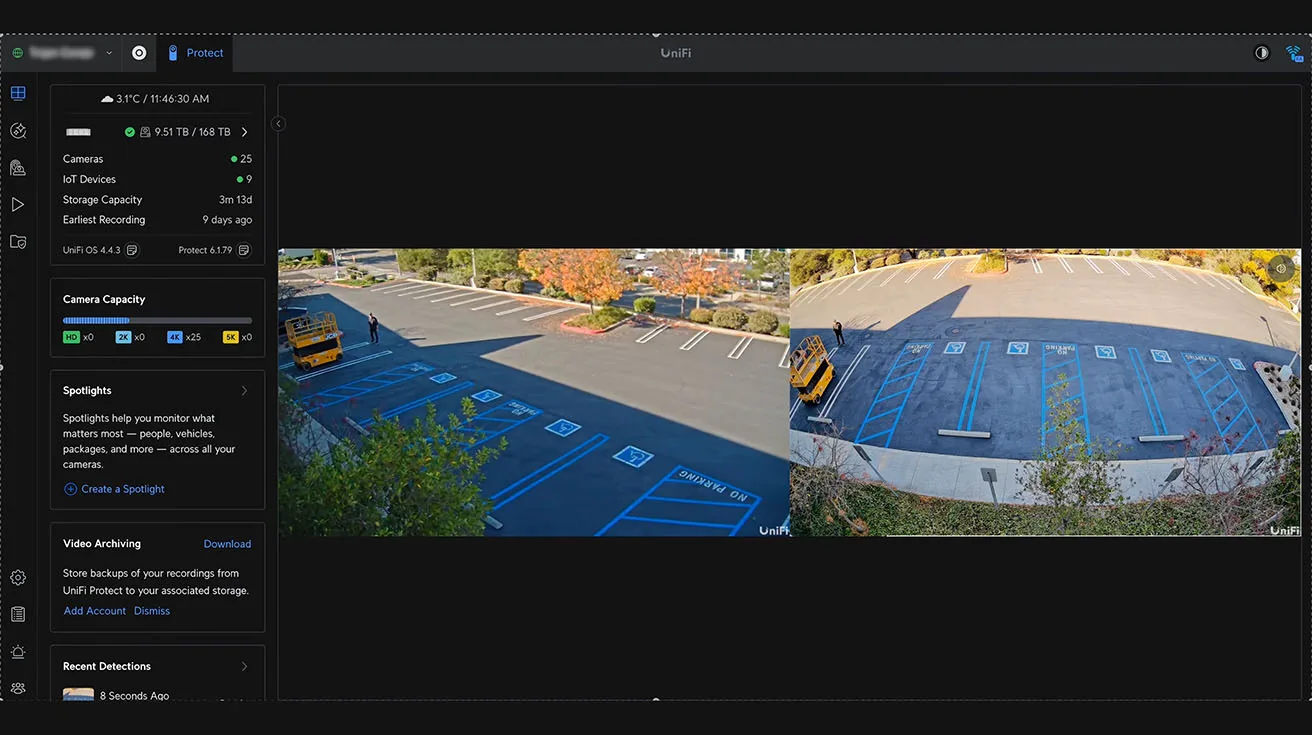Click the UniFi OS circle tab
The image size is (1312, 735).
[139, 53]
